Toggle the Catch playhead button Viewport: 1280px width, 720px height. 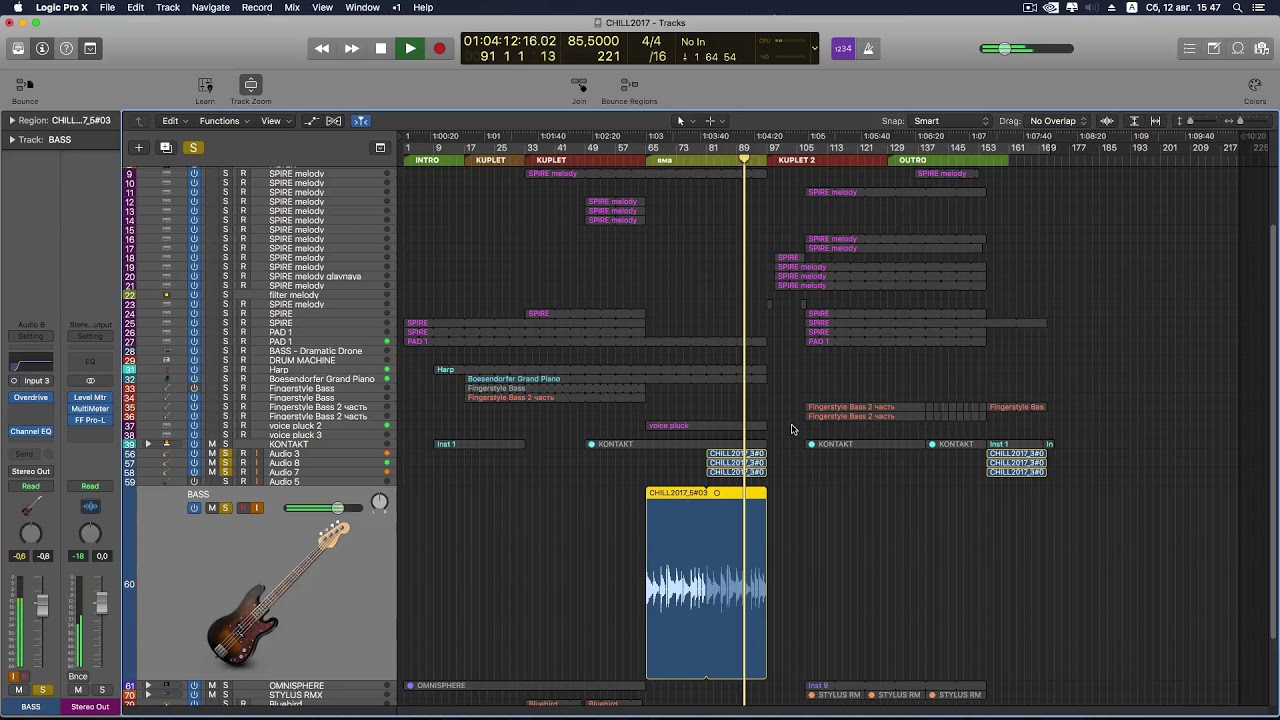361,121
